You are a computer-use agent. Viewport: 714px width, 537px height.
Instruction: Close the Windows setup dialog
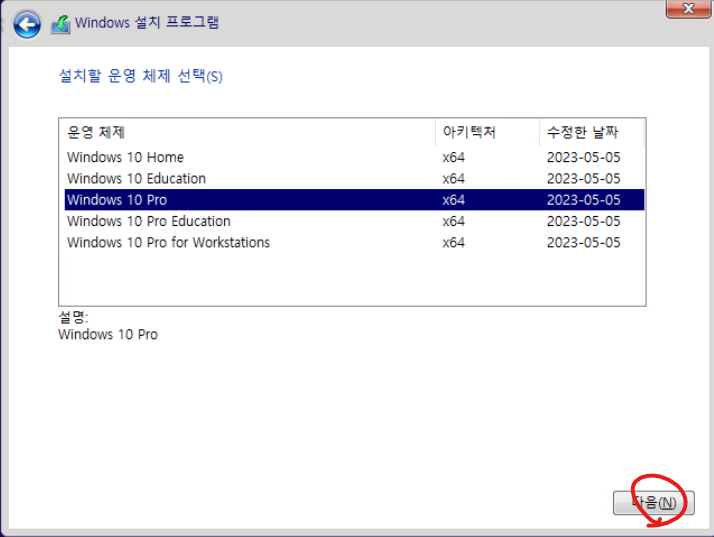coord(688,9)
